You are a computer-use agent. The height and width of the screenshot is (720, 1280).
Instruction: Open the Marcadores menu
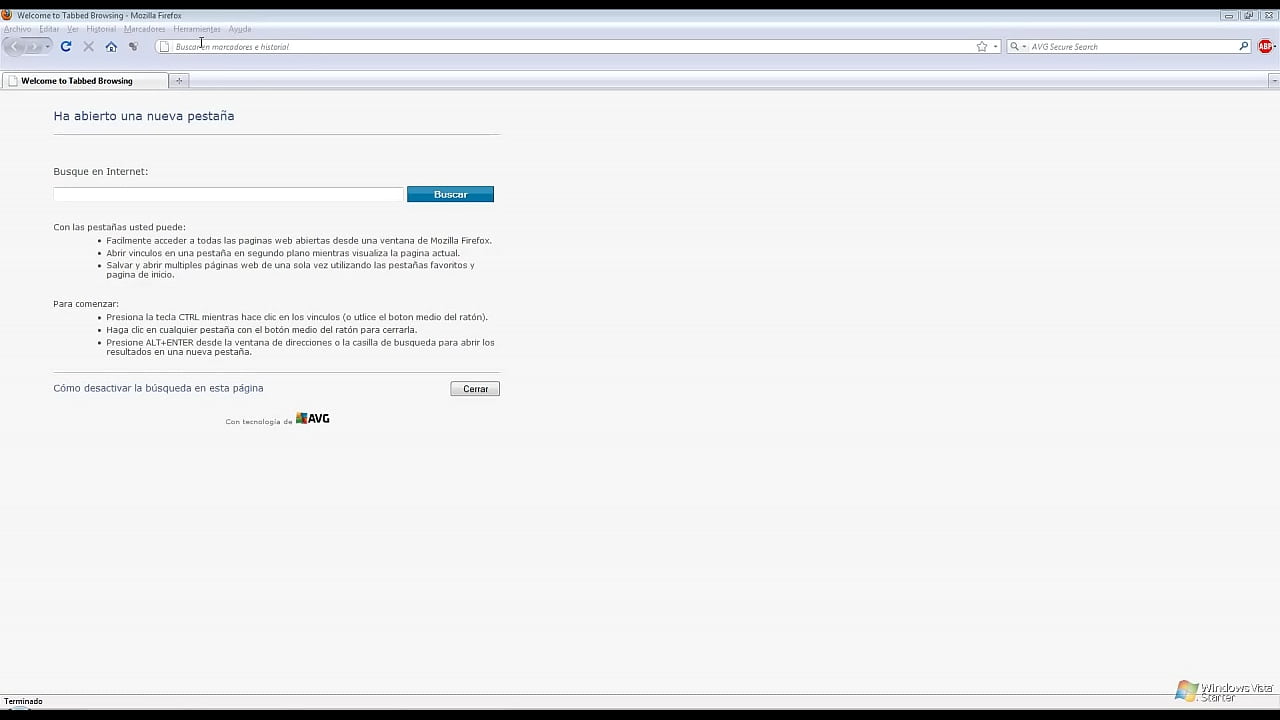144,29
